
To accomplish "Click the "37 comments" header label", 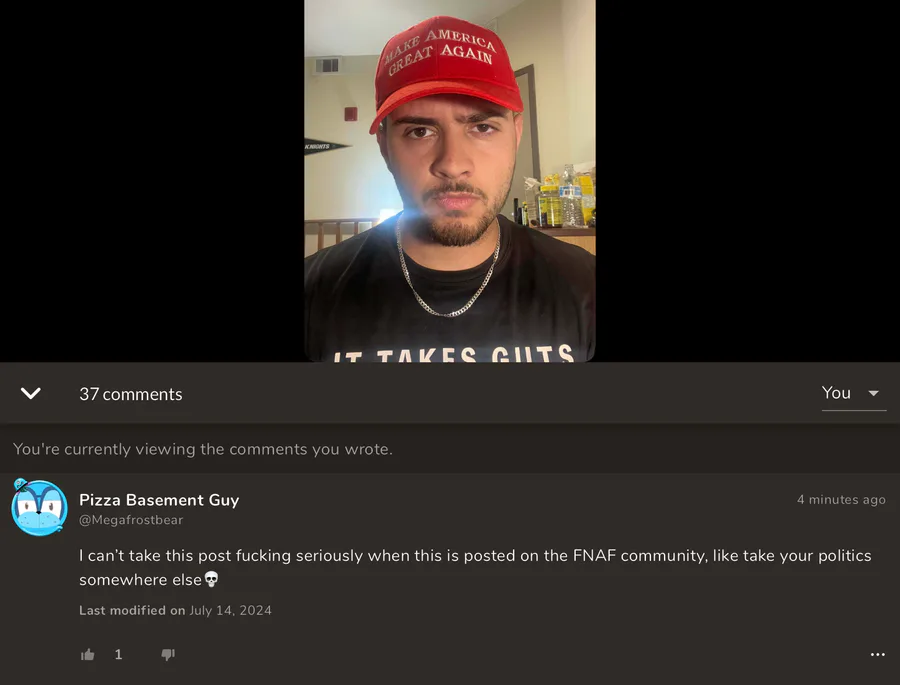I will (x=131, y=394).
